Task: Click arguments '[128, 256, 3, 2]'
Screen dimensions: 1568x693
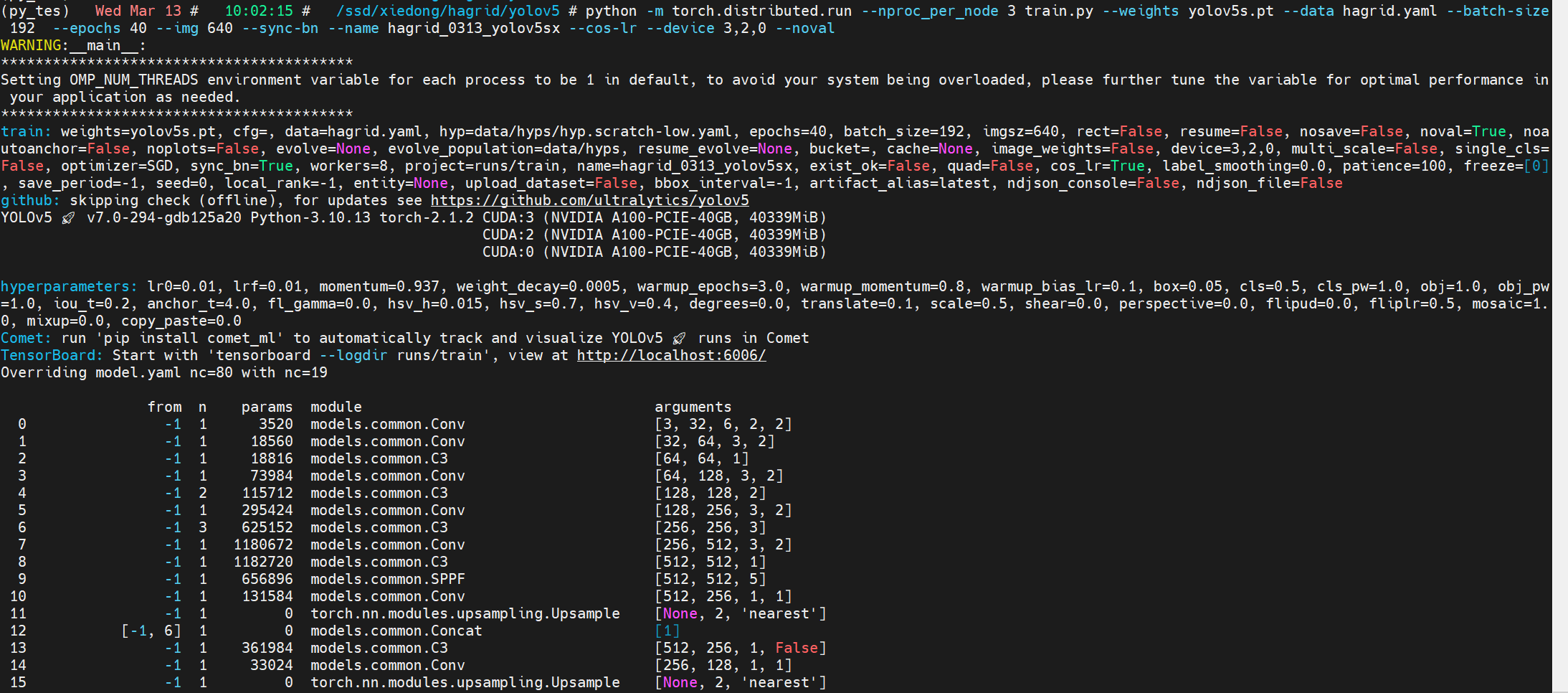Action: (723, 510)
